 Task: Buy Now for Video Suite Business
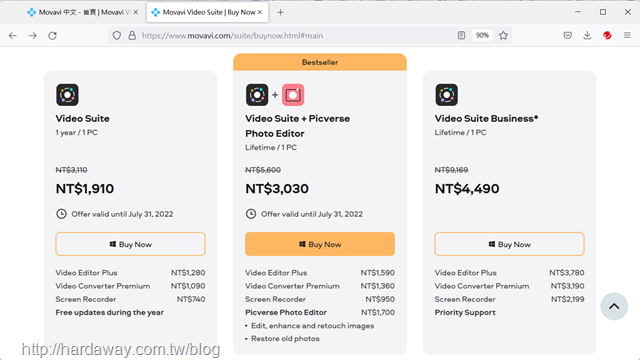(509, 244)
